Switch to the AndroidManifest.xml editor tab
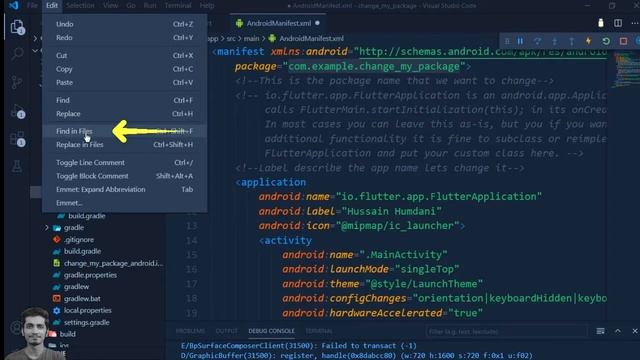Viewport: 640px width, 360px height. tap(277, 23)
